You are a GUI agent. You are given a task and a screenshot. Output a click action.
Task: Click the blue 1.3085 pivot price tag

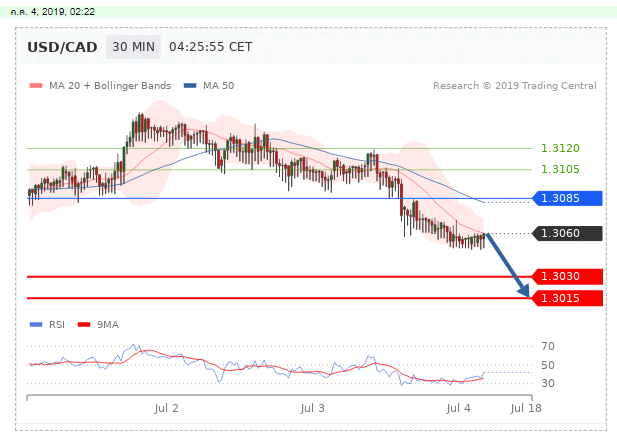(x=567, y=198)
